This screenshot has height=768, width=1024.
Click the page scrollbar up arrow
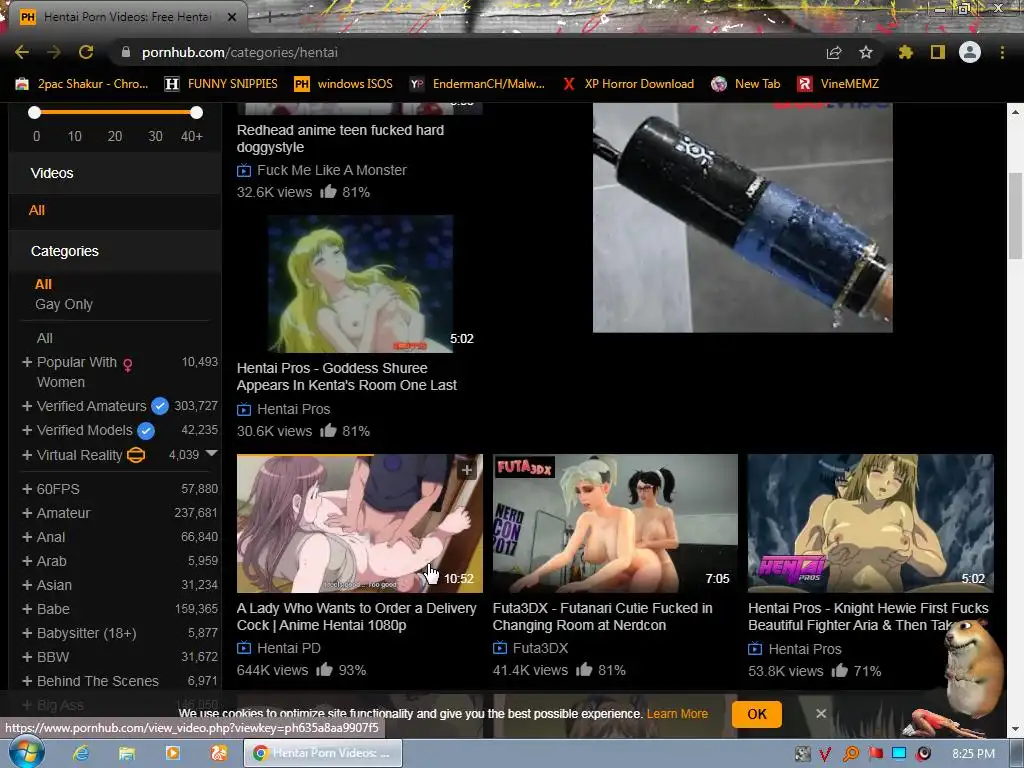(1016, 112)
